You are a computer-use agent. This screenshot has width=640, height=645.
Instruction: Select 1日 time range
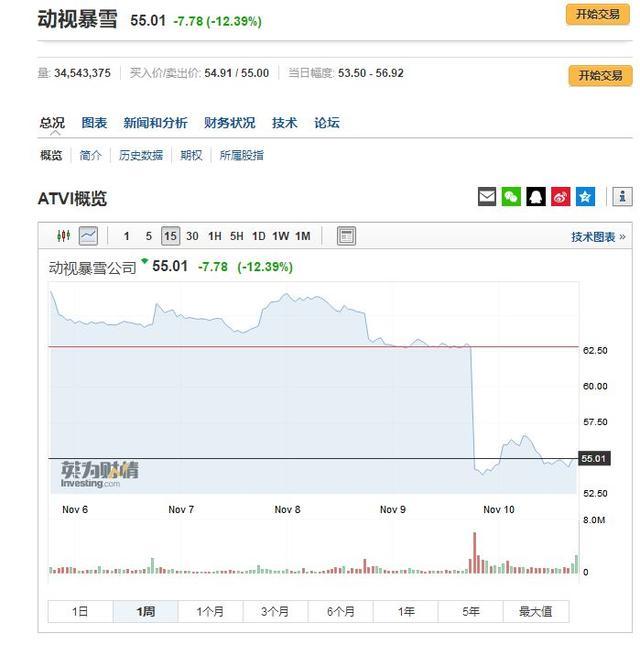[80, 612]
